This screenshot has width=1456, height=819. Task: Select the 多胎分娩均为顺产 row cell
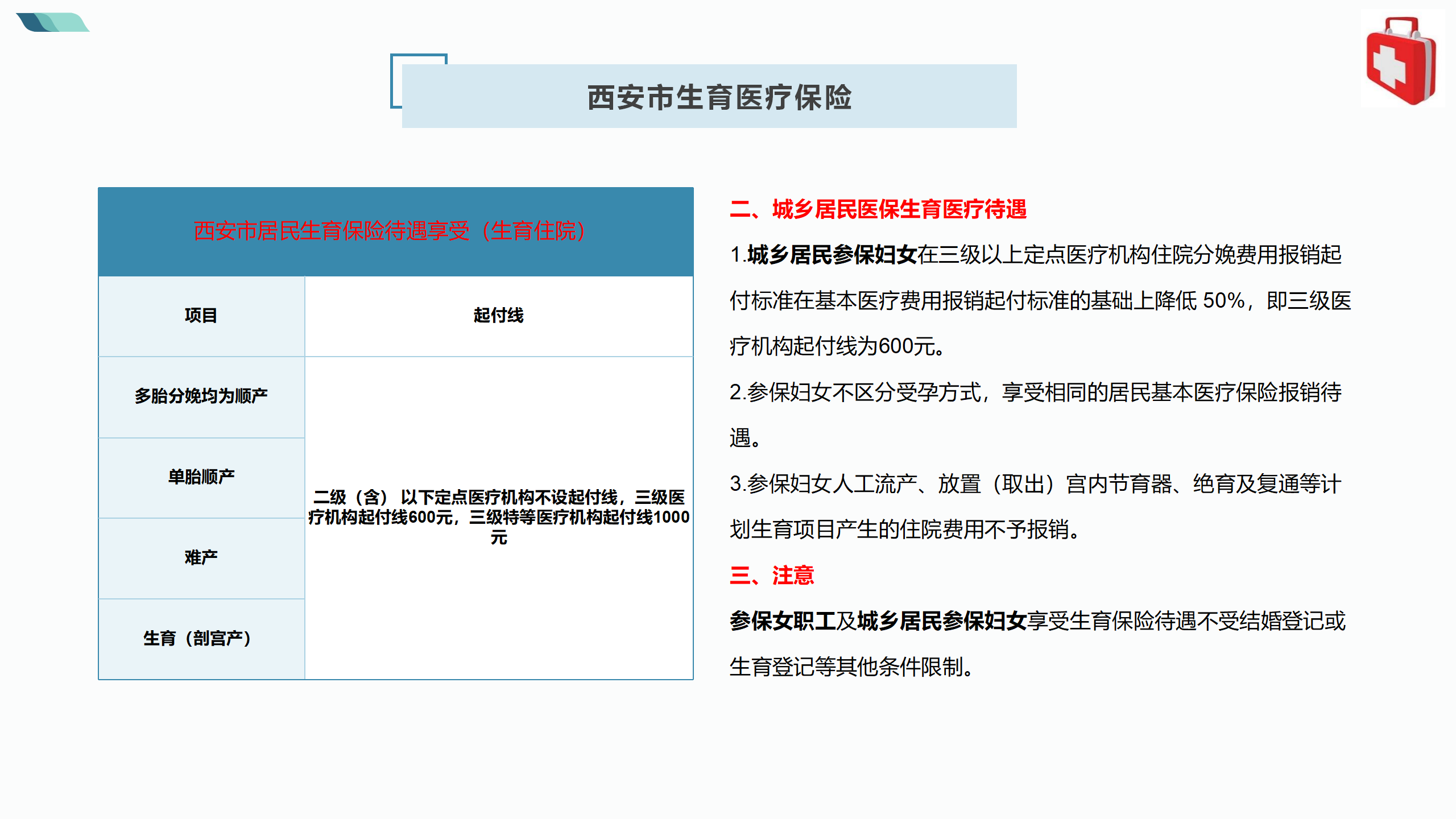pos(201,396)
